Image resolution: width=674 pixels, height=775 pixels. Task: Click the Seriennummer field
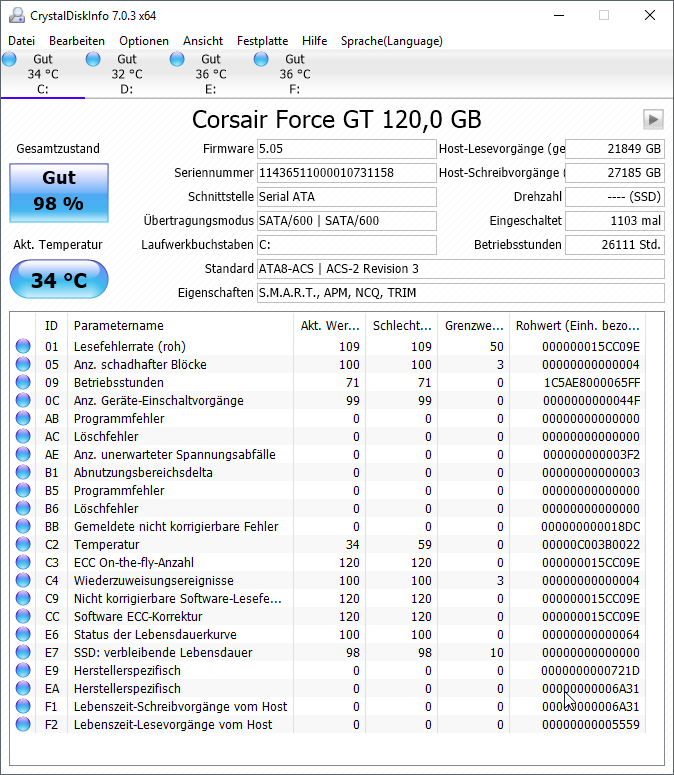[346, 173]
